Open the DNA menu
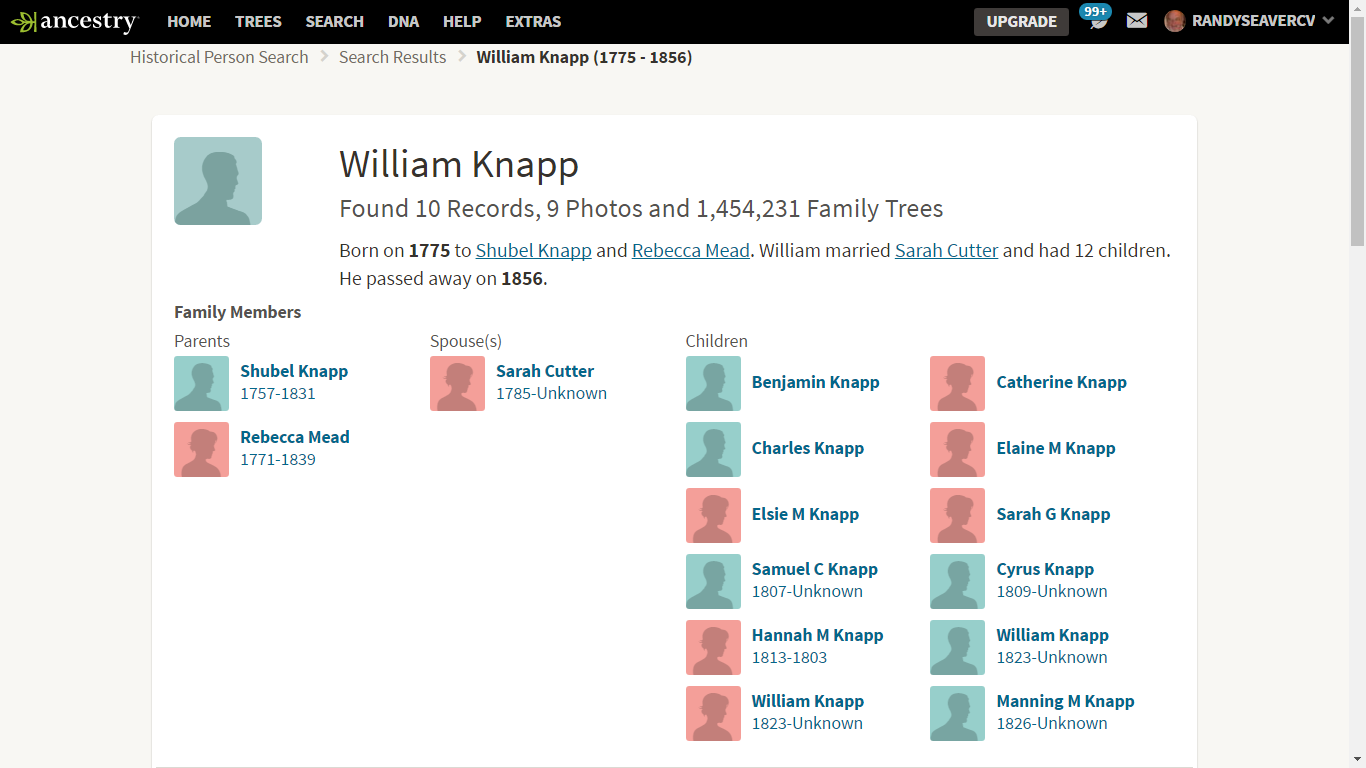1366x768 pixels. pos(403,21)
